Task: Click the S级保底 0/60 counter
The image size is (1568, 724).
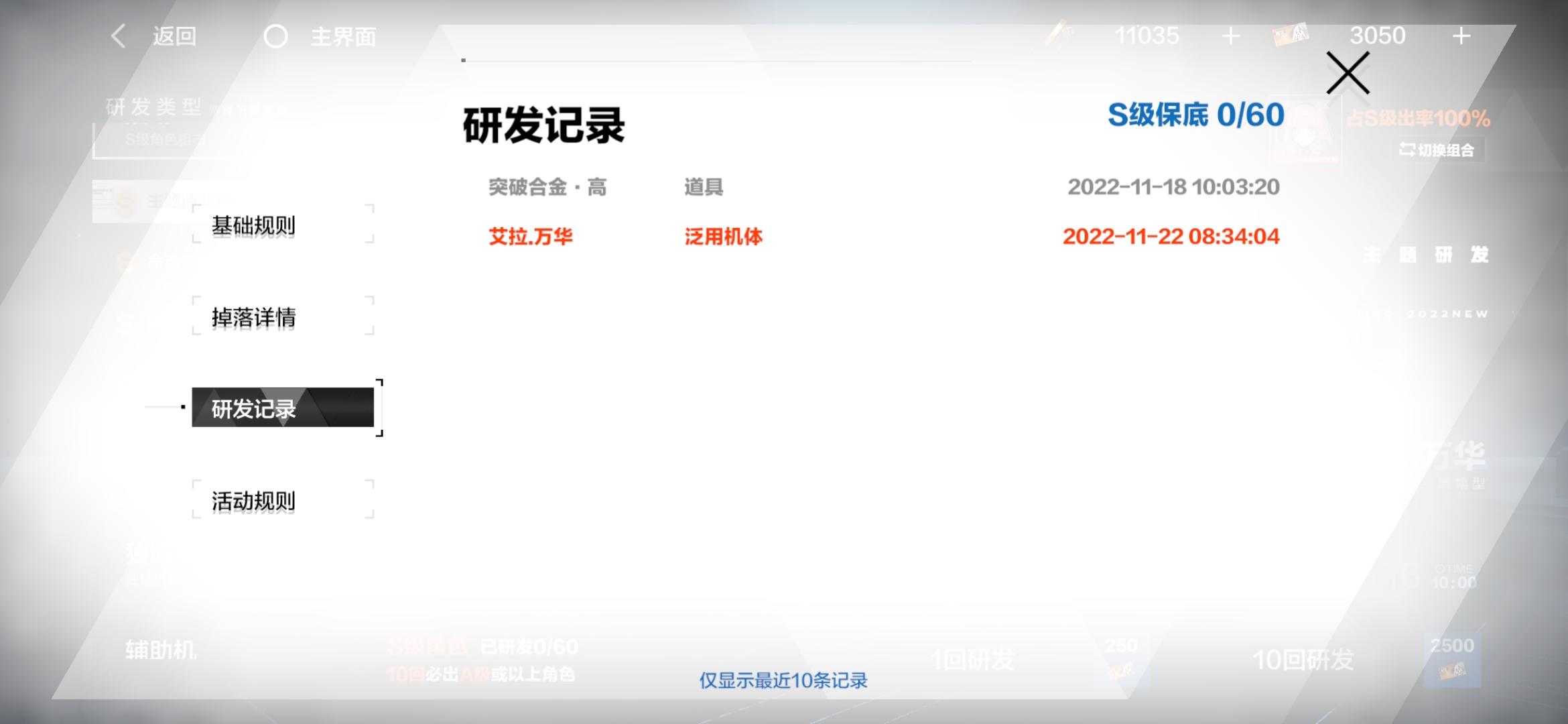Action: (1196, 115)
